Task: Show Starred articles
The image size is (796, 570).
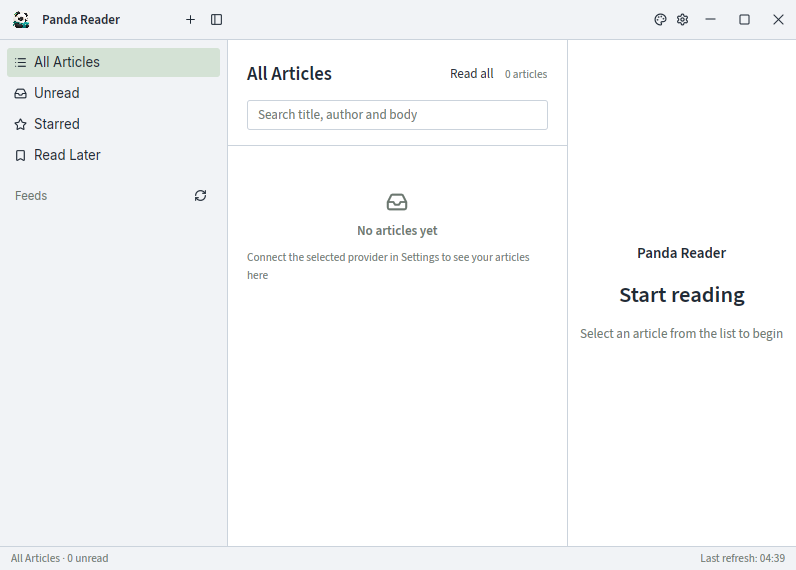Action: pyautogui.click(x=113, y=124)
